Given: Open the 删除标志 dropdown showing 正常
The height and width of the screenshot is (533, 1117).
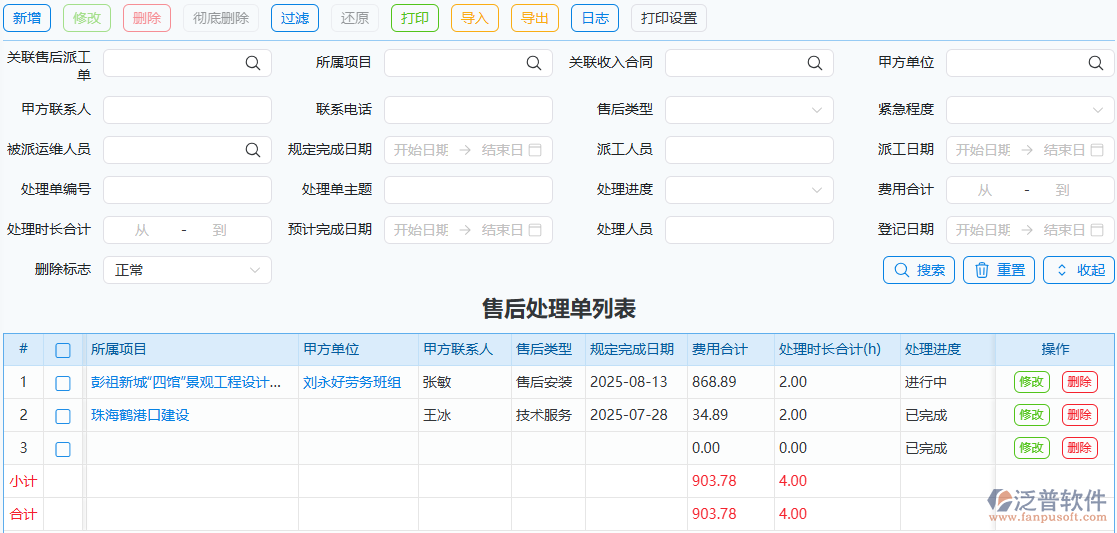Looking at the screenshot, I should coord(187,270).
